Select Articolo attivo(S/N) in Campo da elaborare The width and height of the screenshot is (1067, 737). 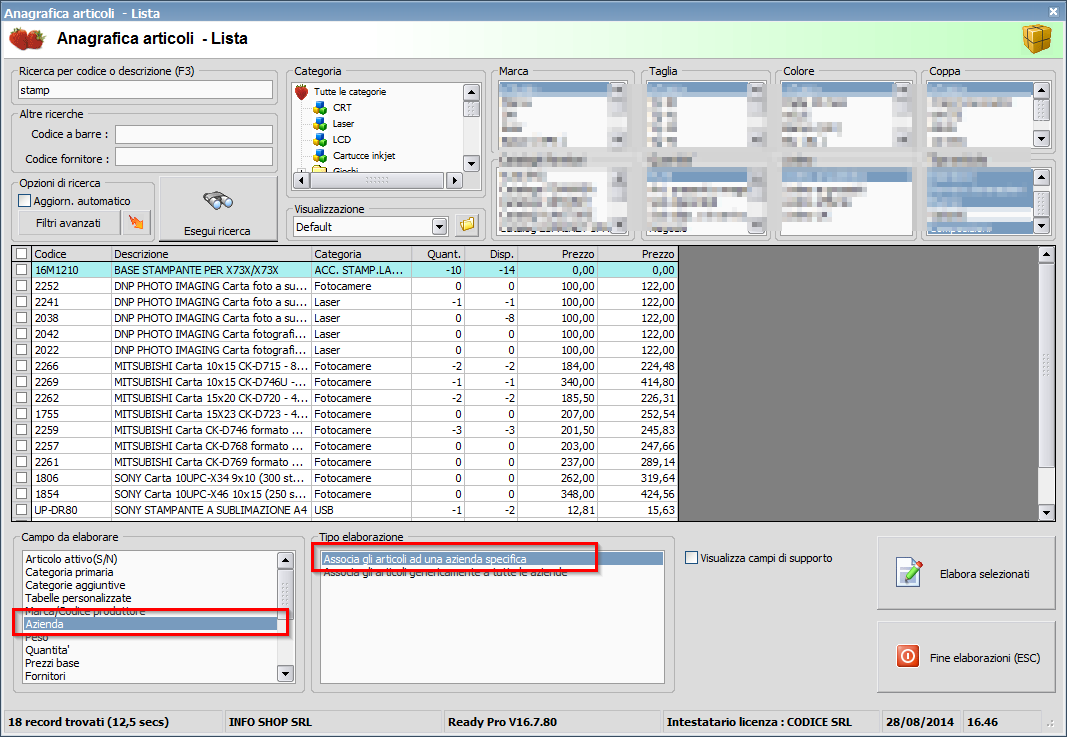[x=71, y=559]
